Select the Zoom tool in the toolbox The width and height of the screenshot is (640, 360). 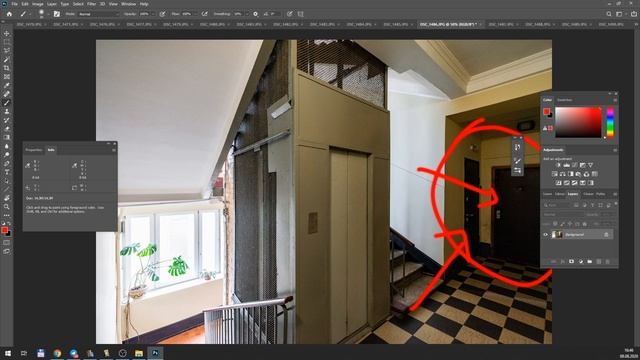[7, 207]
